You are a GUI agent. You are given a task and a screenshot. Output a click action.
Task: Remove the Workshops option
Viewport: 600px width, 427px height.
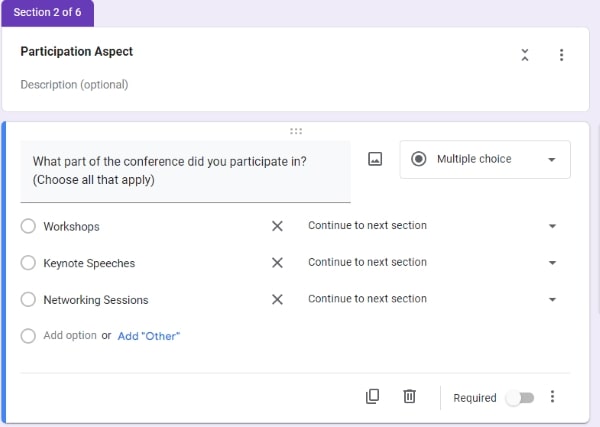[x=277, y=226]
